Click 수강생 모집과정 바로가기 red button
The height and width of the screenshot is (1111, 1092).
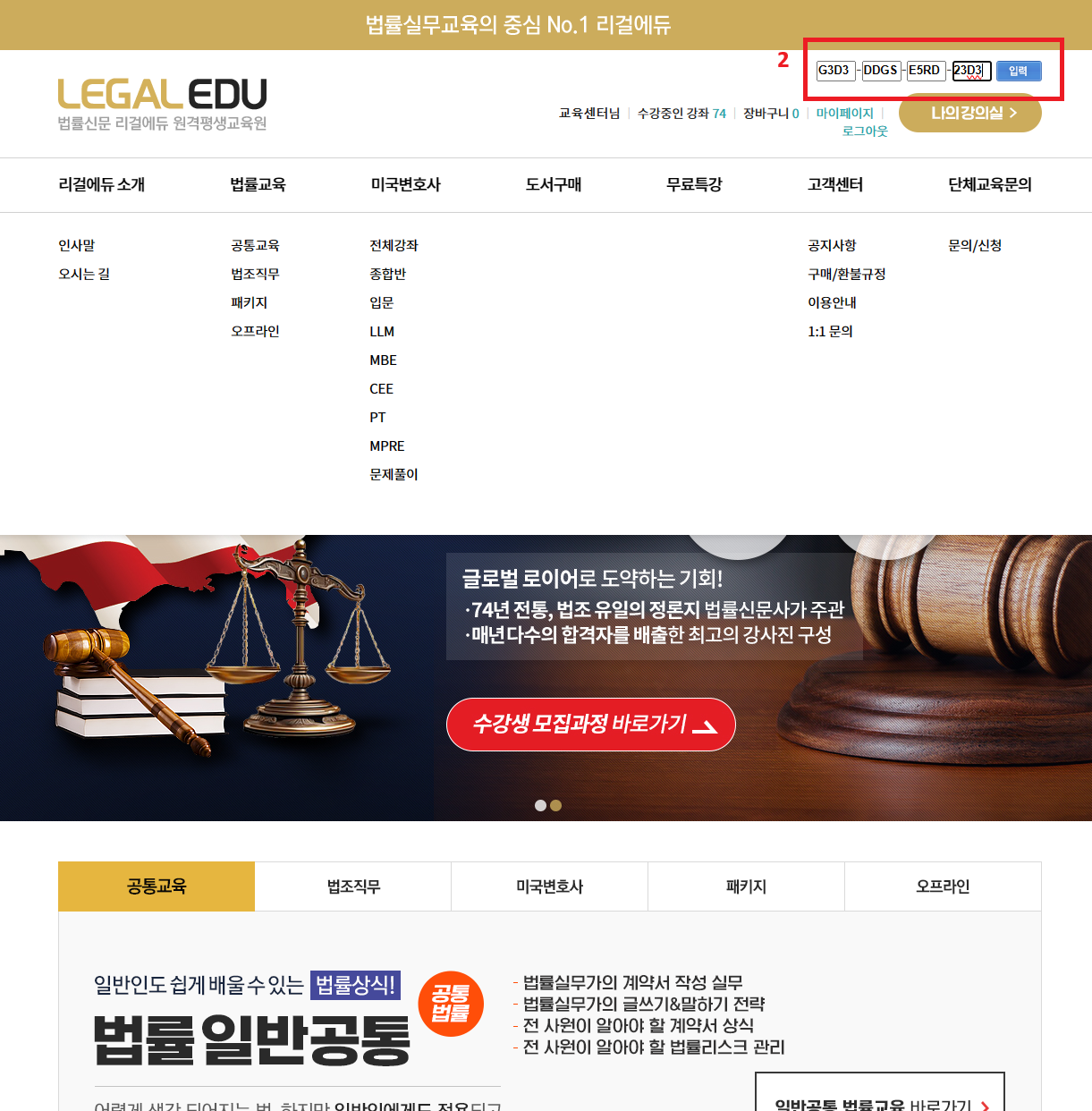coord(590,725)
